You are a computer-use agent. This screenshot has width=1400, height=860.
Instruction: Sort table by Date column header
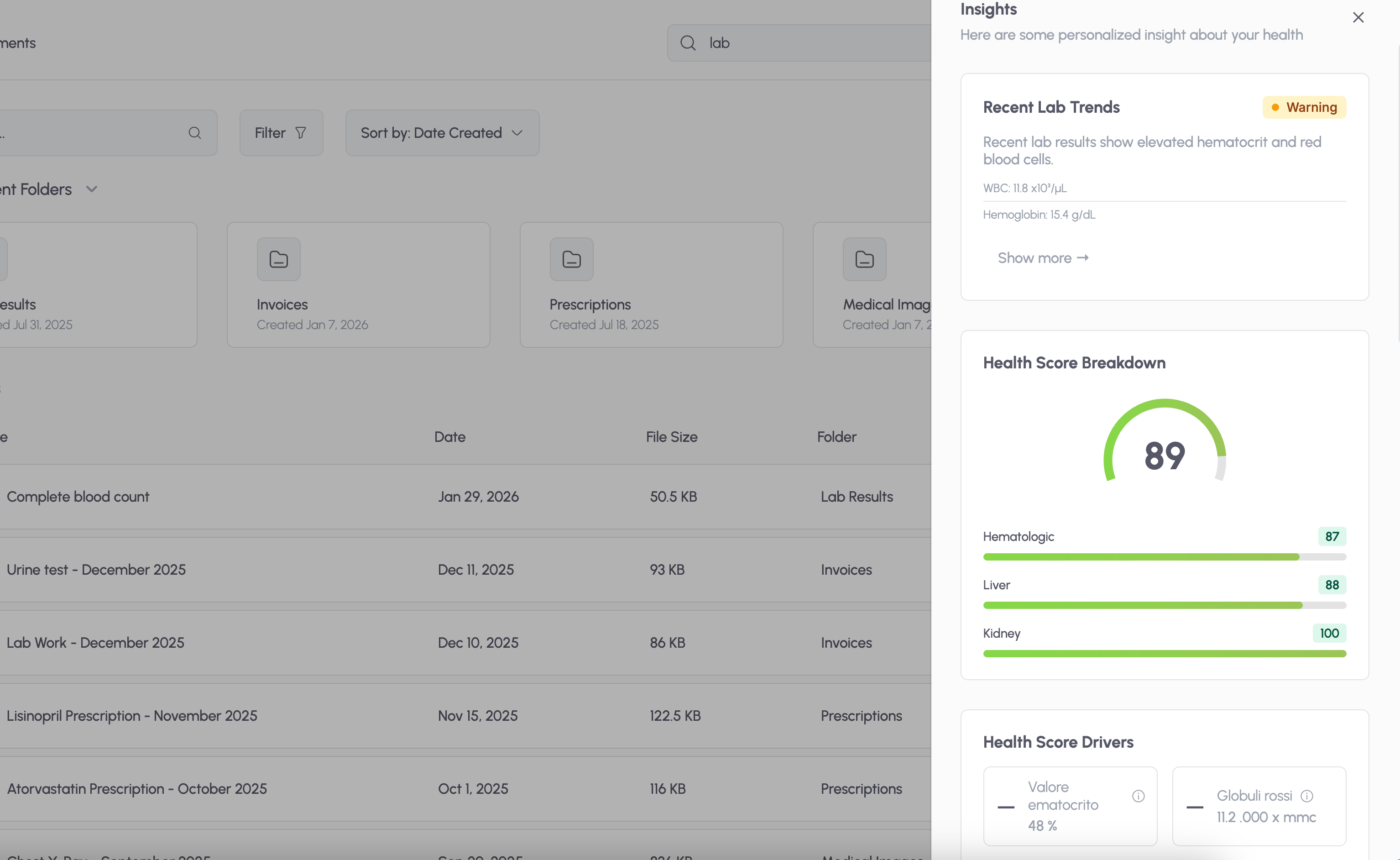click(x=449, y=437)
